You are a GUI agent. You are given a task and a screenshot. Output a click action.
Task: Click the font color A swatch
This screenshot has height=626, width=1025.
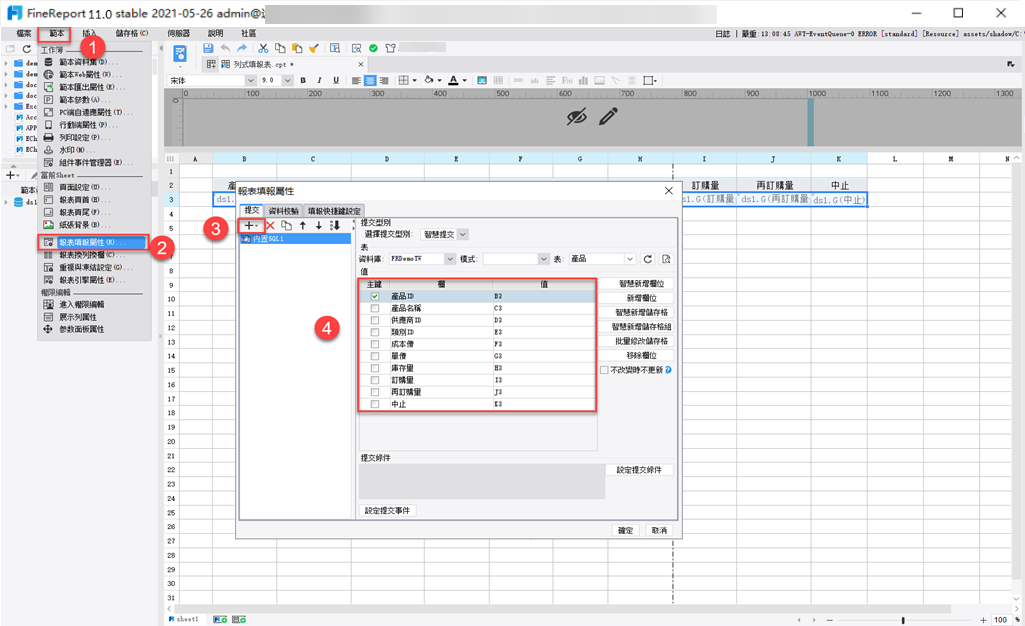tap(454, 80)
